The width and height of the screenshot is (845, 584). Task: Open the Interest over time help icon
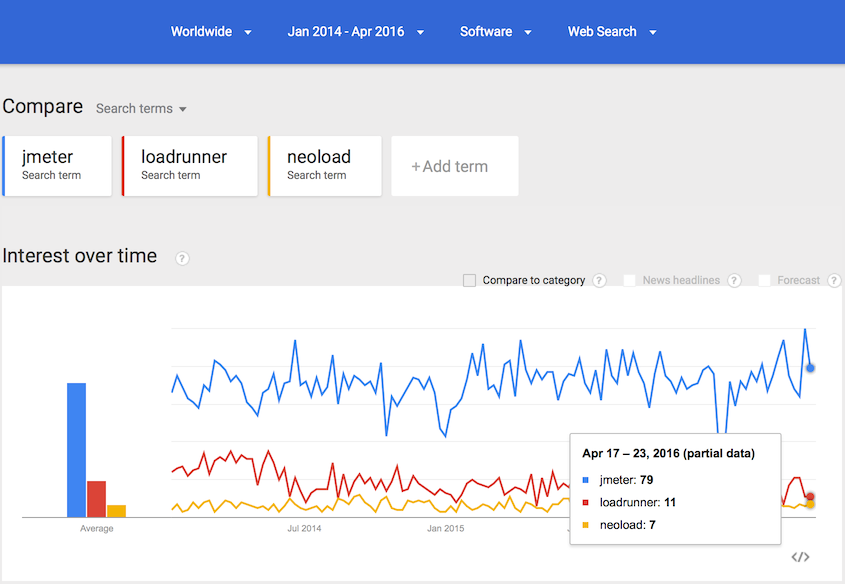(182, 259)
